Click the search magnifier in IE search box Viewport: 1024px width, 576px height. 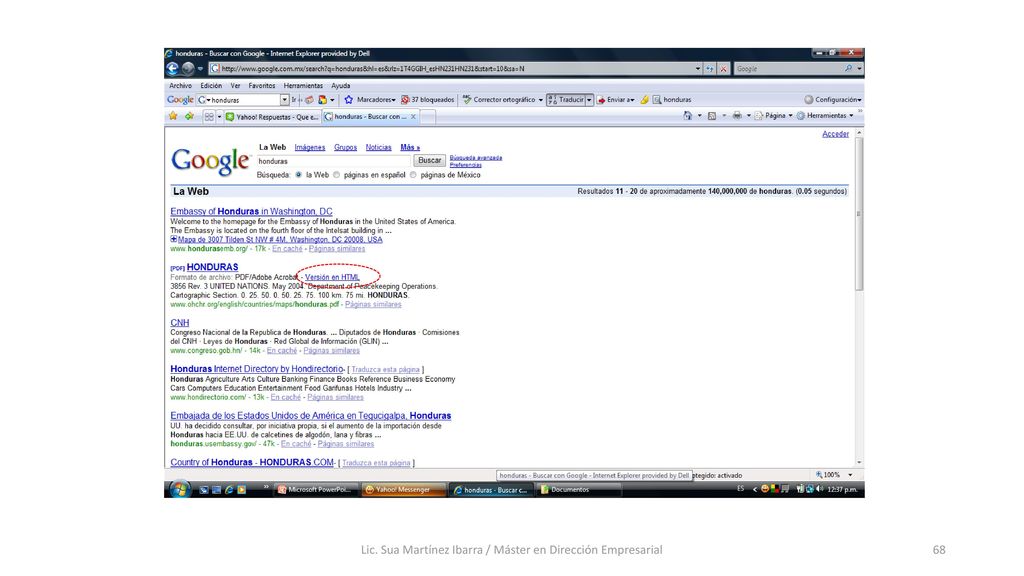(x=848, y=69)
